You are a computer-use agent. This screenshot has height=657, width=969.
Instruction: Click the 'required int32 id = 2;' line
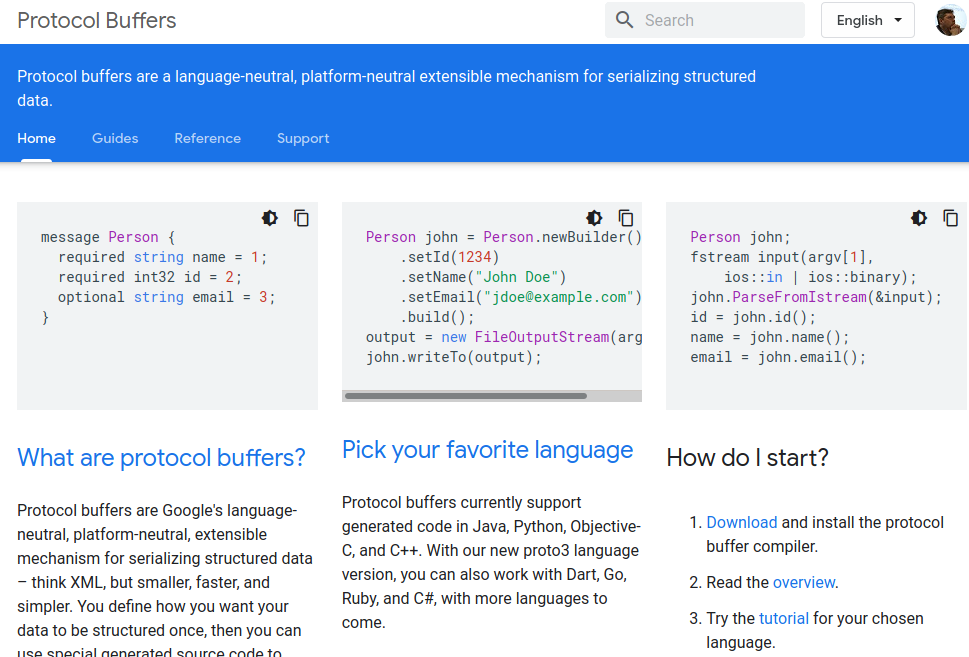(x=150, y=277)
